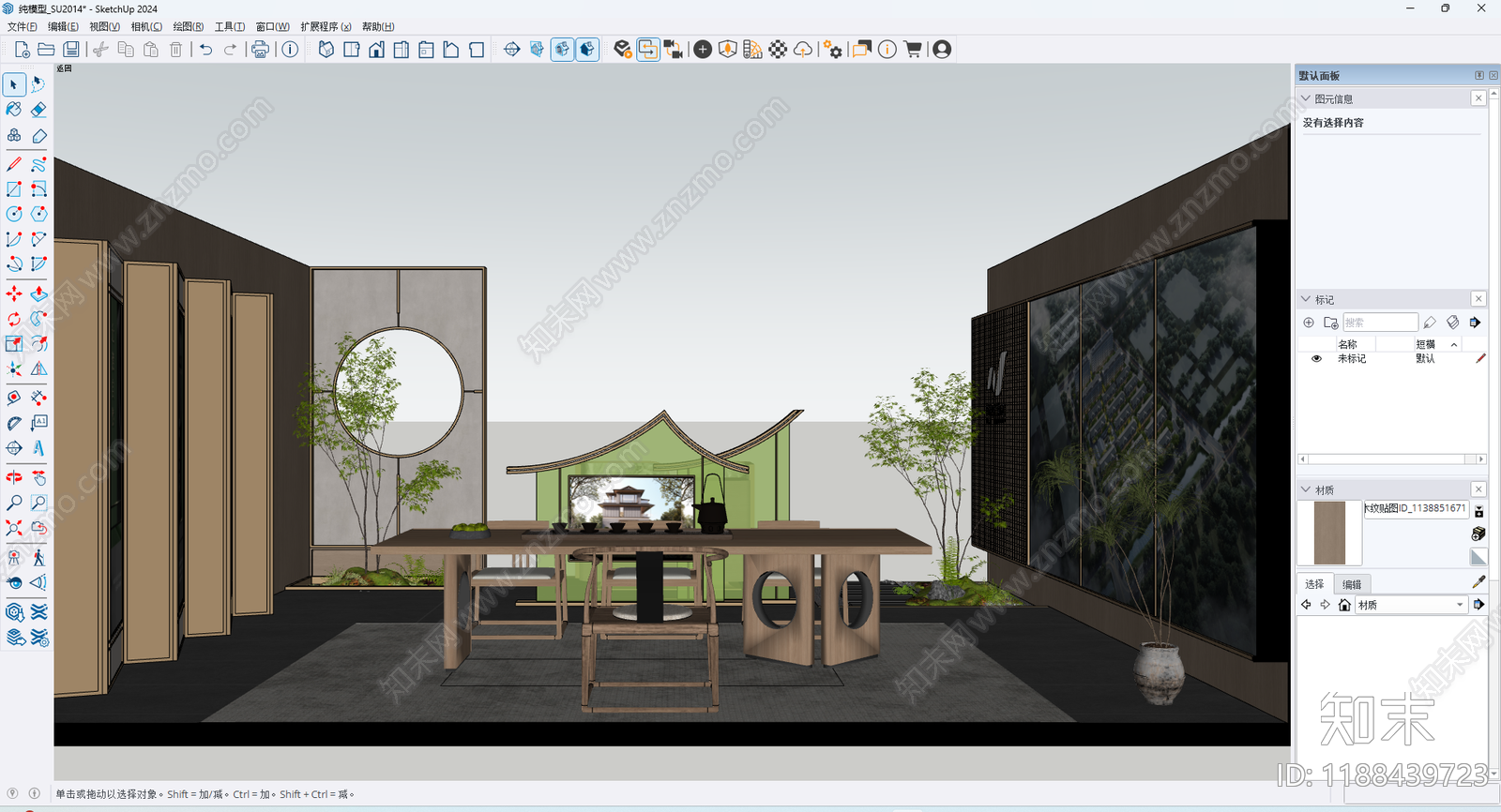Open the 材质 library dropdown

1411,605
